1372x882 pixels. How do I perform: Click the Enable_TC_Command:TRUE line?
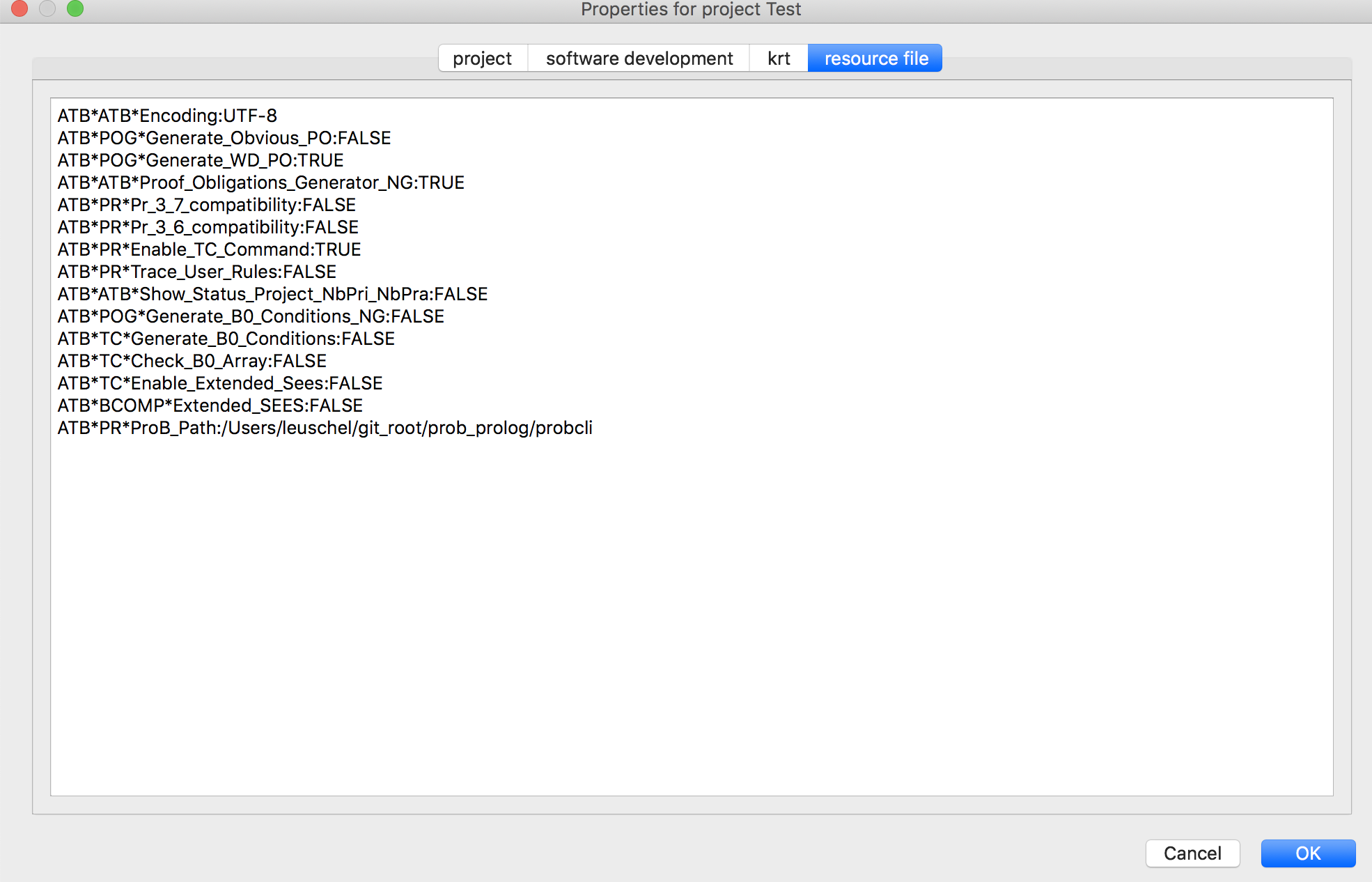pyautogui.click(x=209, y=249)
